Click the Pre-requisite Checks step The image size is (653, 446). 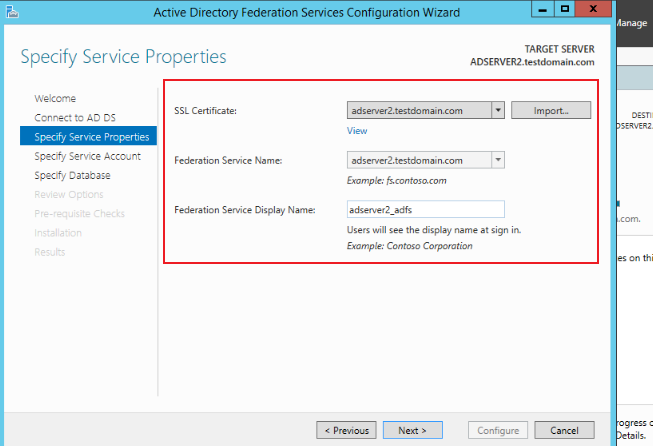[80, 214]
